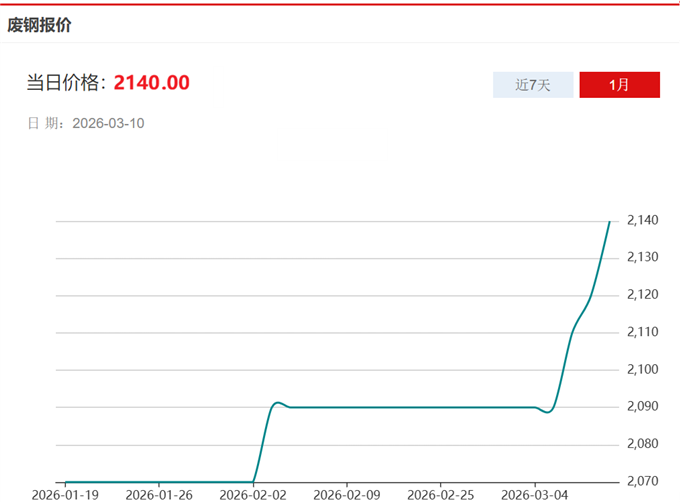680x502 pixels.
Task: Click the red 2140.00 price value
Action: (151, 83)
